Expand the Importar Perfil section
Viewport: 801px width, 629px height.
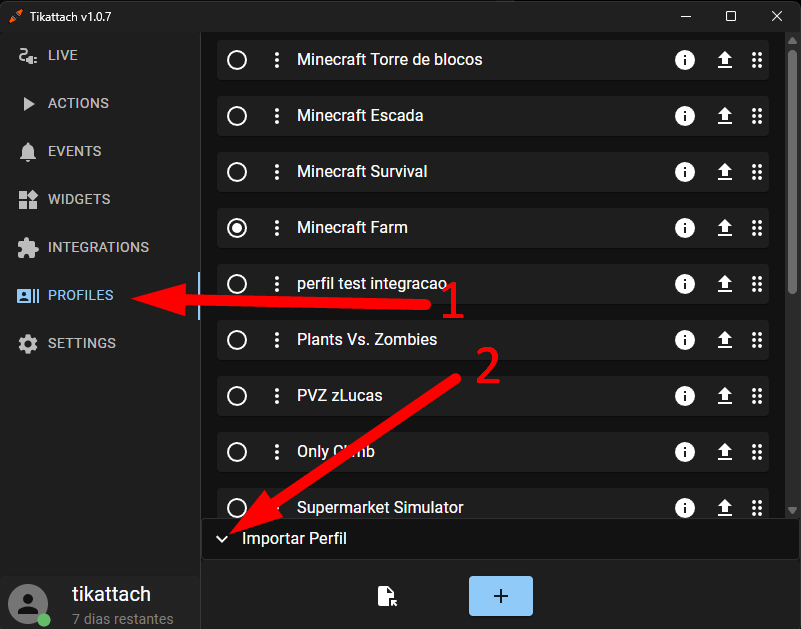click(x=500, y=539)
